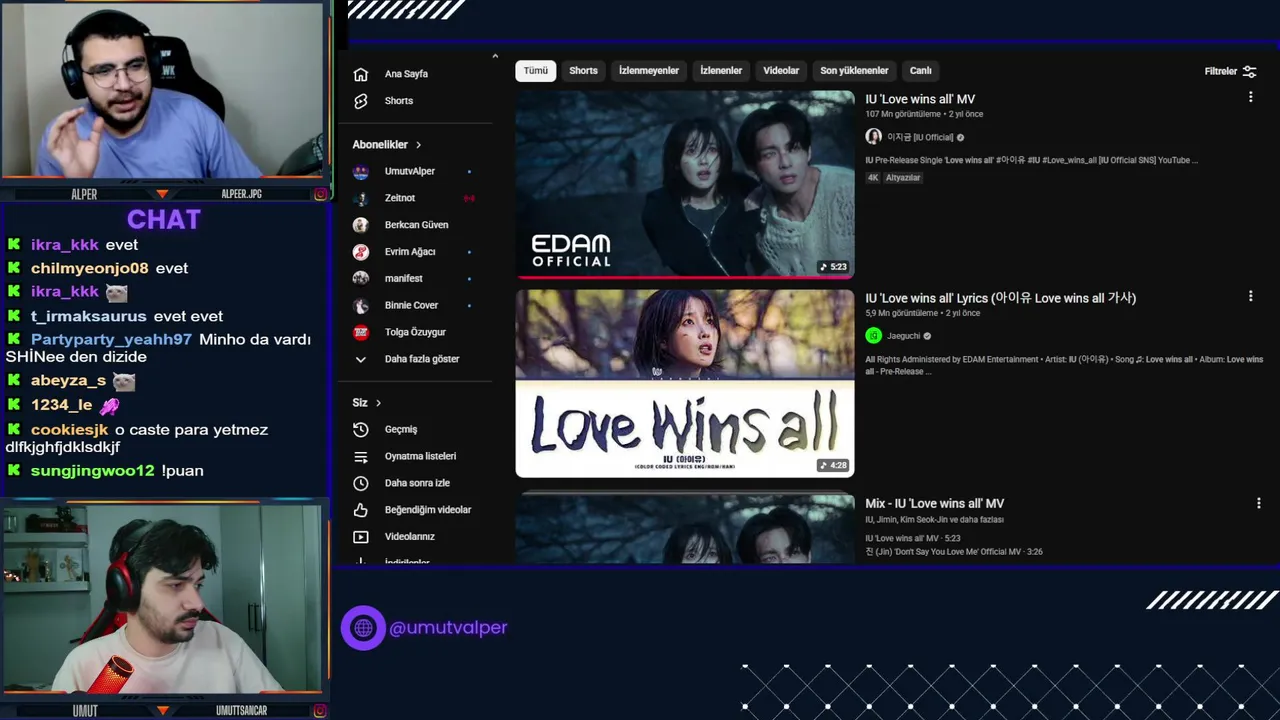The width and height of the screenshot is (1280, 720).
Task: Expand the Abonelikler section chevron
Action: (418, 145)
